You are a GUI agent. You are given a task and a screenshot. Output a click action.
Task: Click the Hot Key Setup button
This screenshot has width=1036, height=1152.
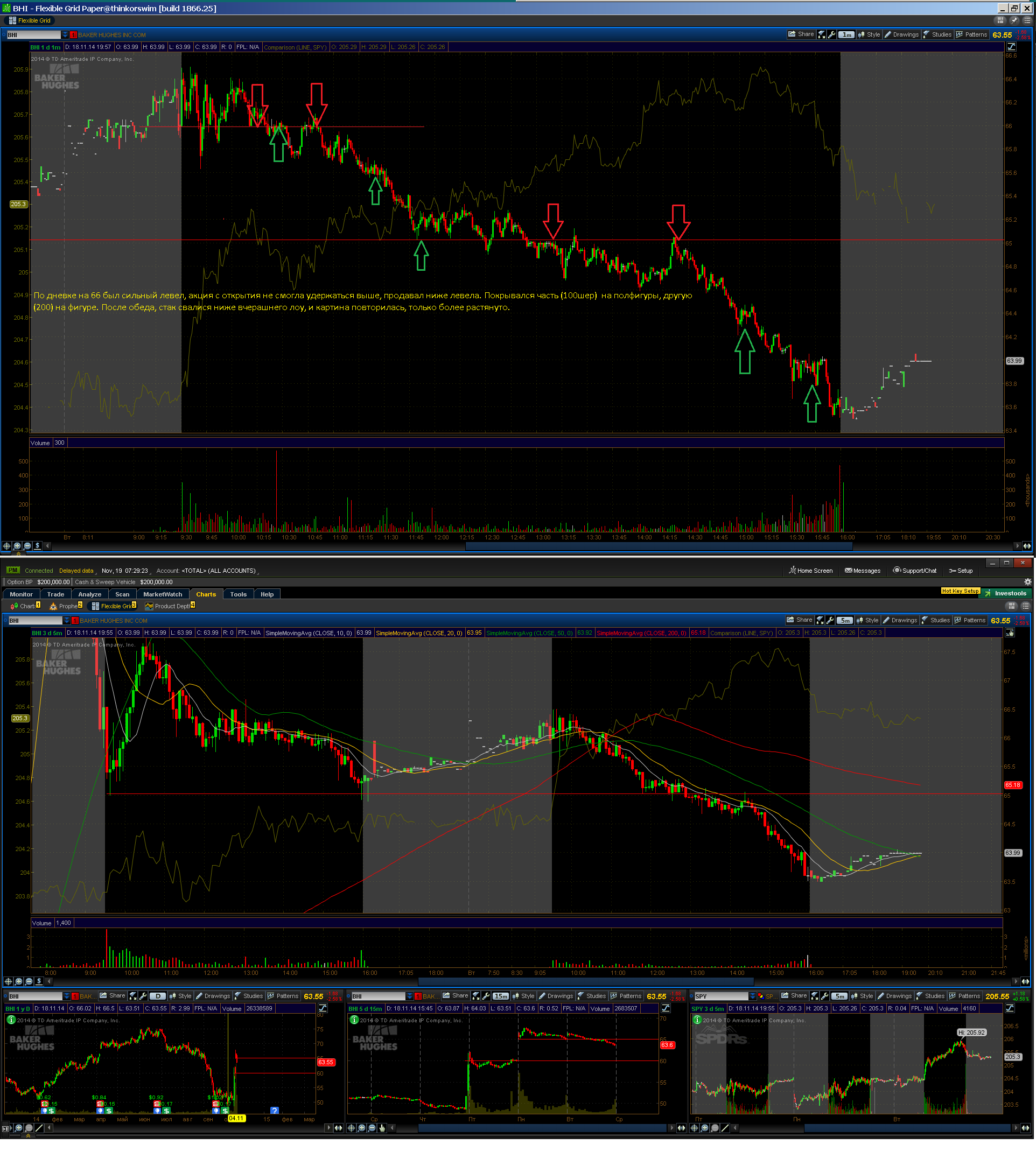(960, 591)
